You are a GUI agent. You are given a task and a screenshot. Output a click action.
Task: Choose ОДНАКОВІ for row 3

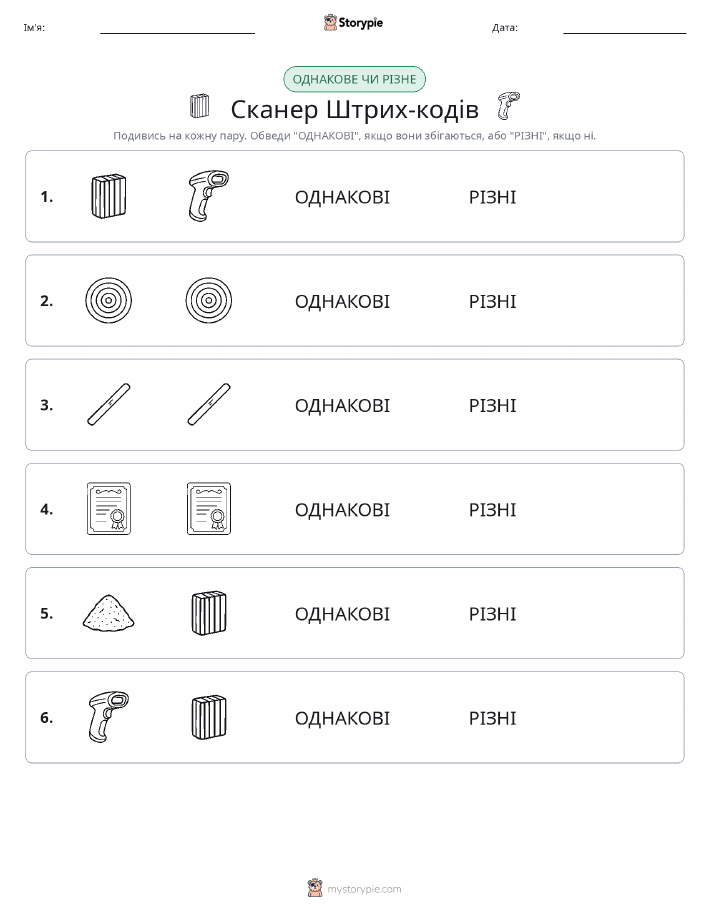(342, 405)
